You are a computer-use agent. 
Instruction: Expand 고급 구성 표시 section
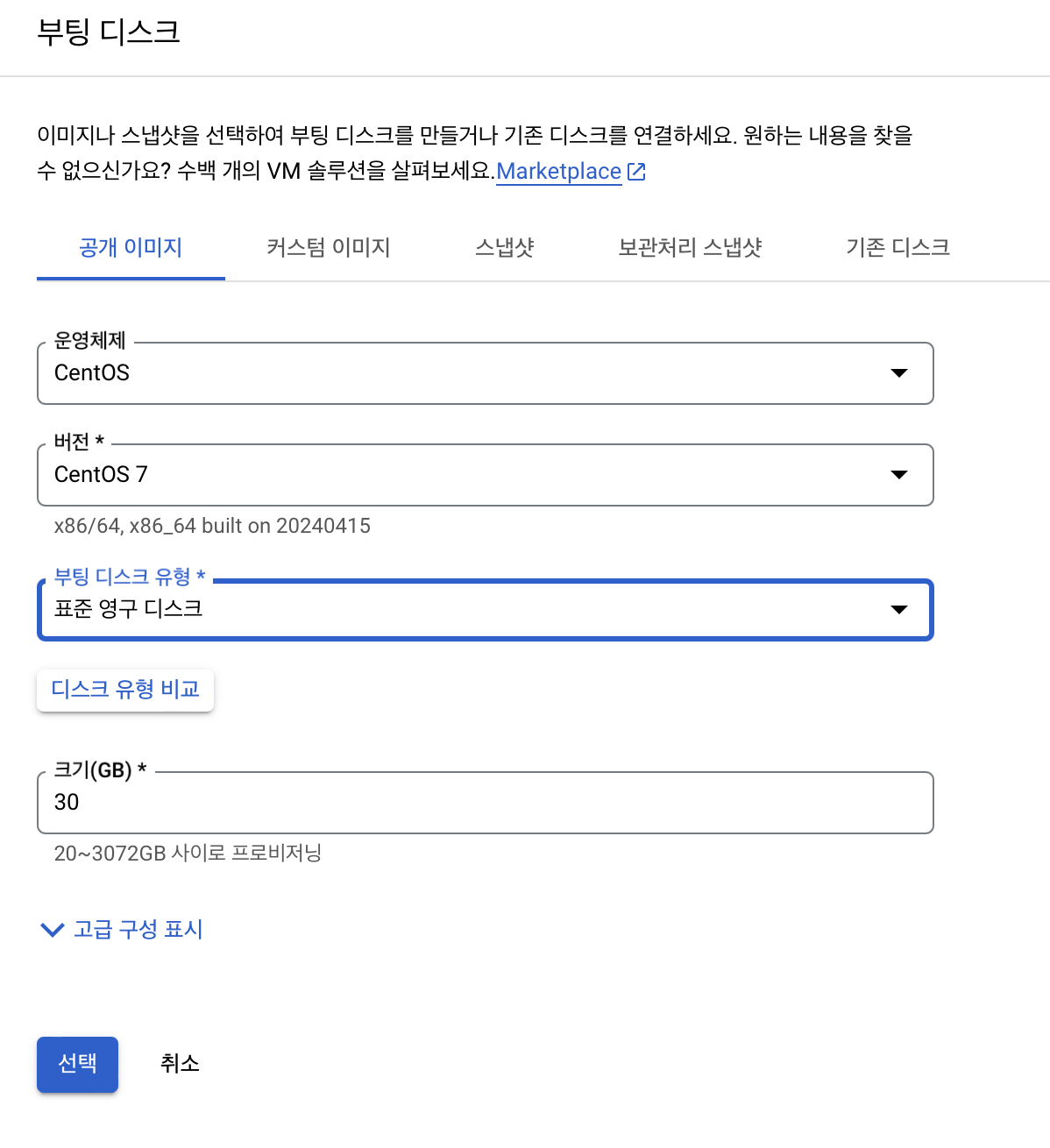click(123, 929)
